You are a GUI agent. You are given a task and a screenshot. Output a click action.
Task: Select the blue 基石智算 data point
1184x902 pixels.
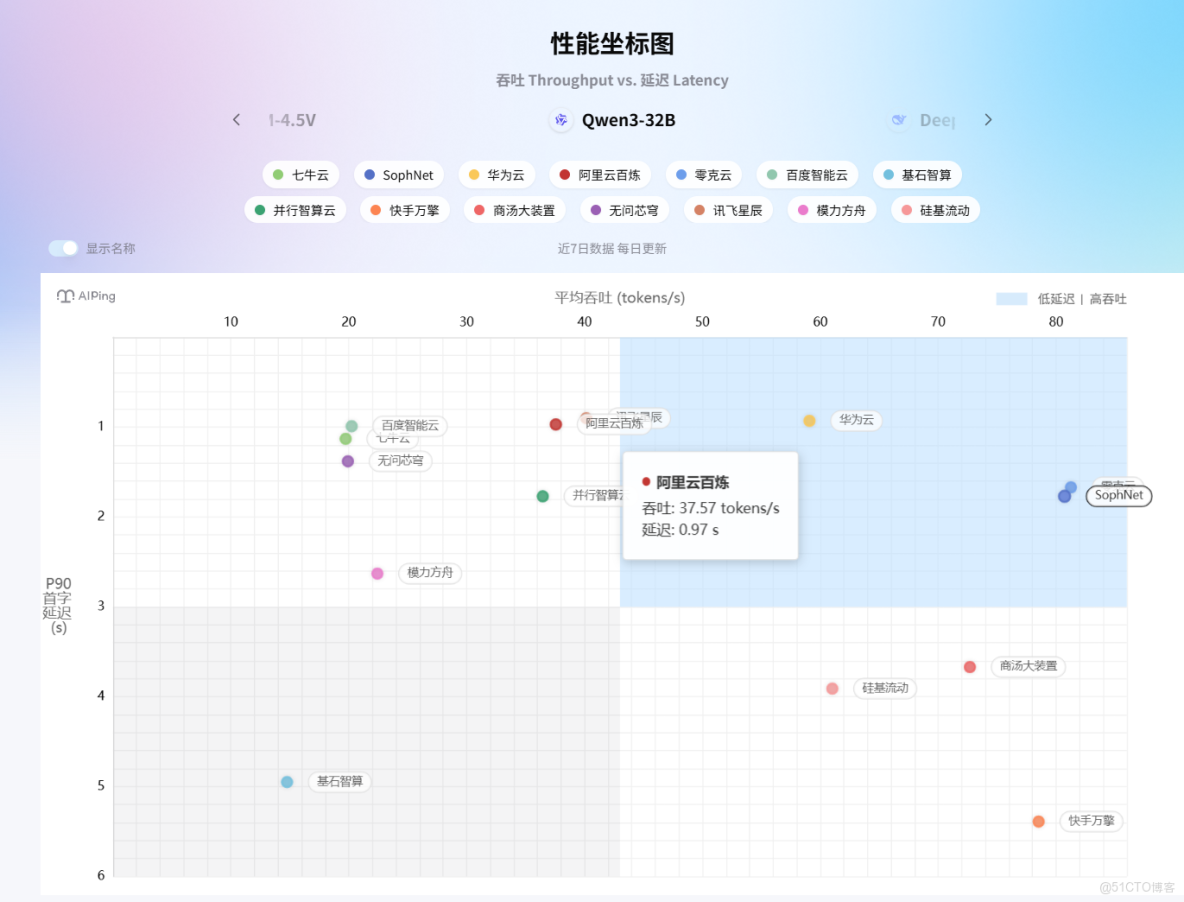286,782
